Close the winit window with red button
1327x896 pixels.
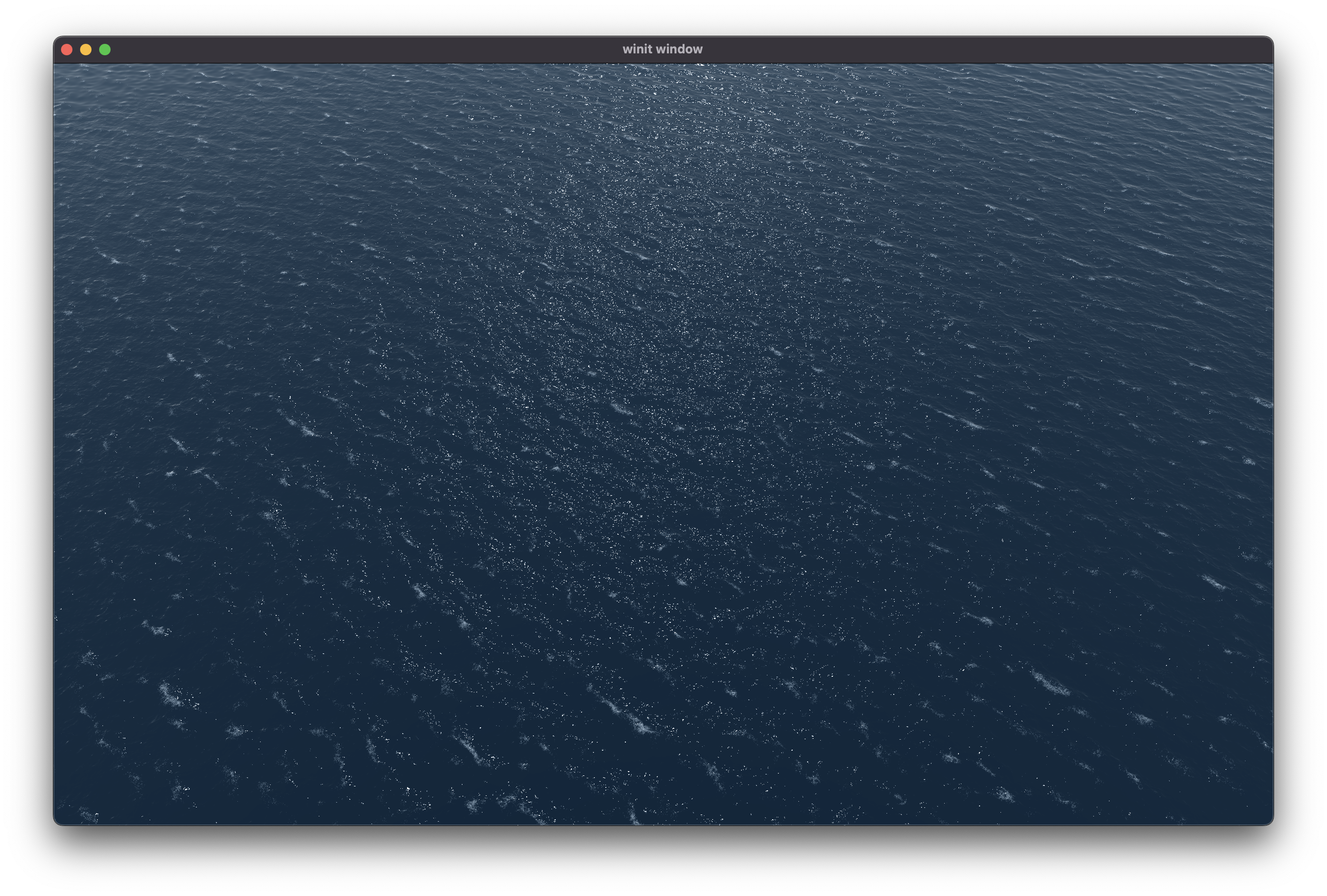[x=67, y=50]
